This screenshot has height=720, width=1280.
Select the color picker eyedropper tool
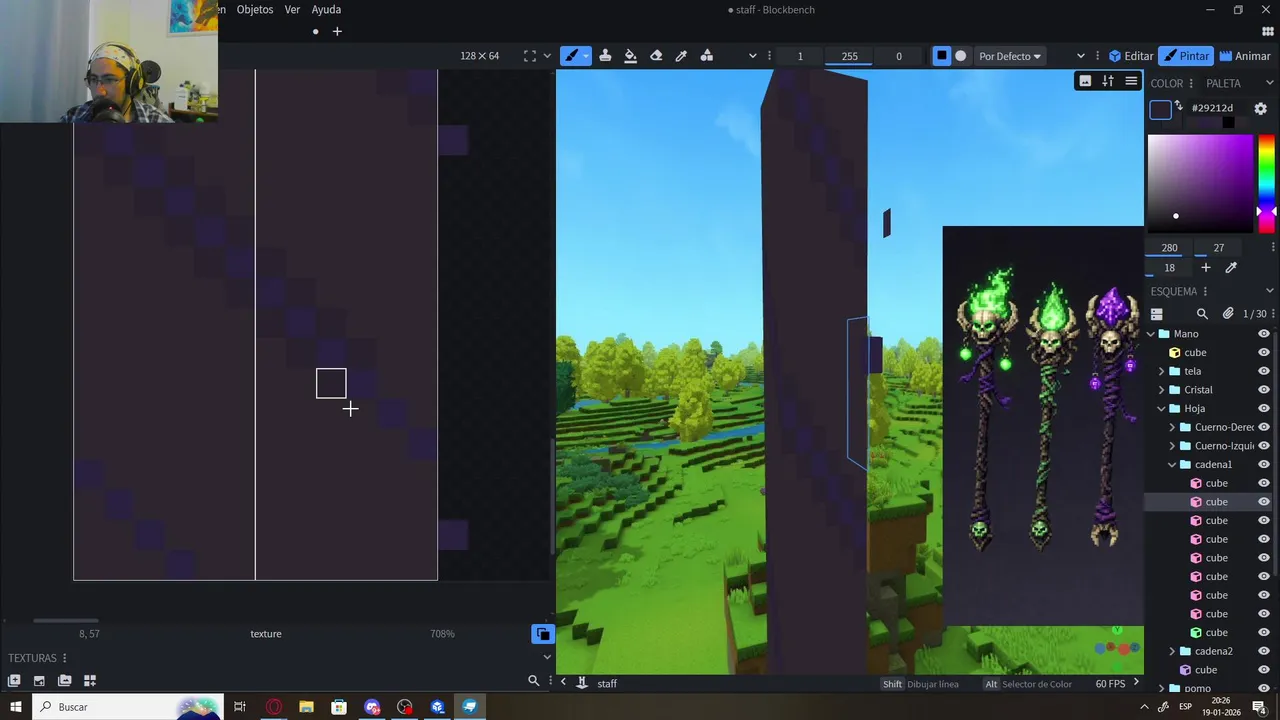pos(681,56)
